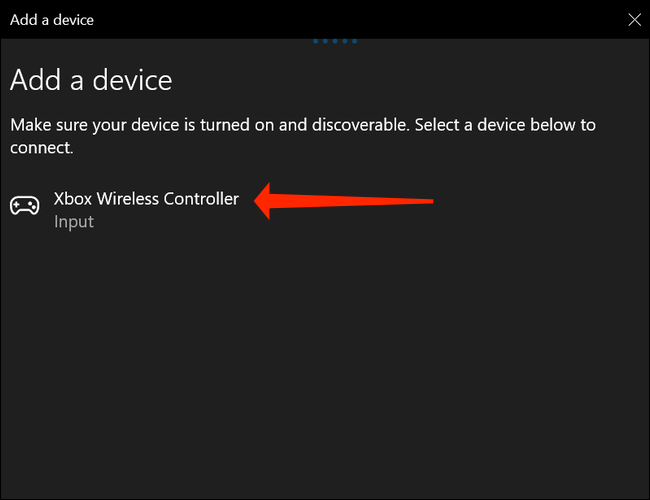
Task: Click the word device in large heading
Action: click(132, 80)
